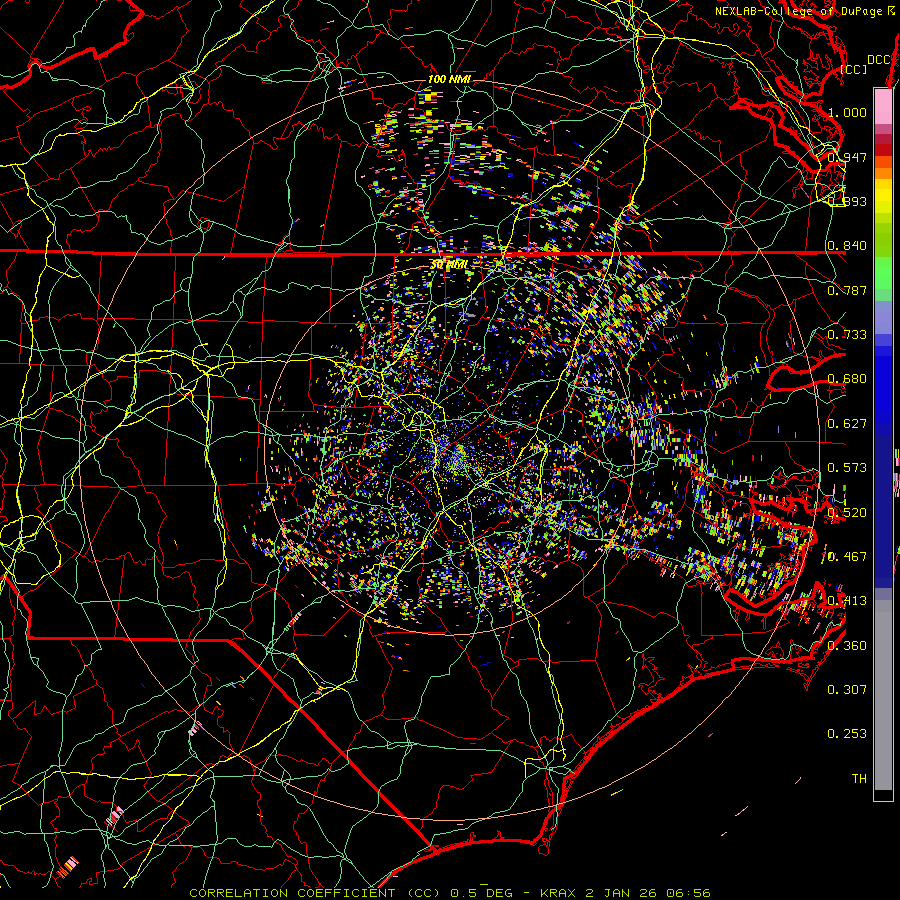Pick the bright green color bar segment
900x900 pixels.
coord(883,273)
